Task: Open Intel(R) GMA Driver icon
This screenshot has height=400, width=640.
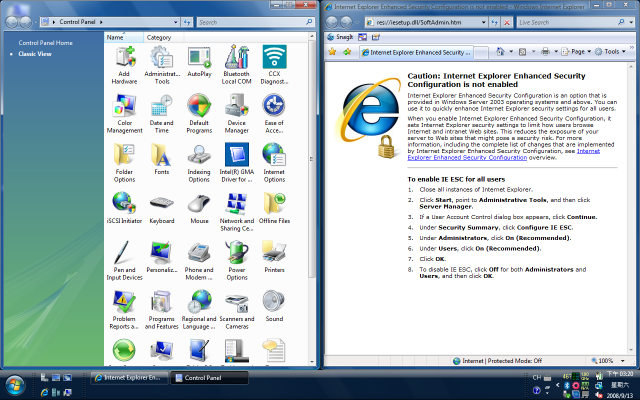Action: pos(237,163)
